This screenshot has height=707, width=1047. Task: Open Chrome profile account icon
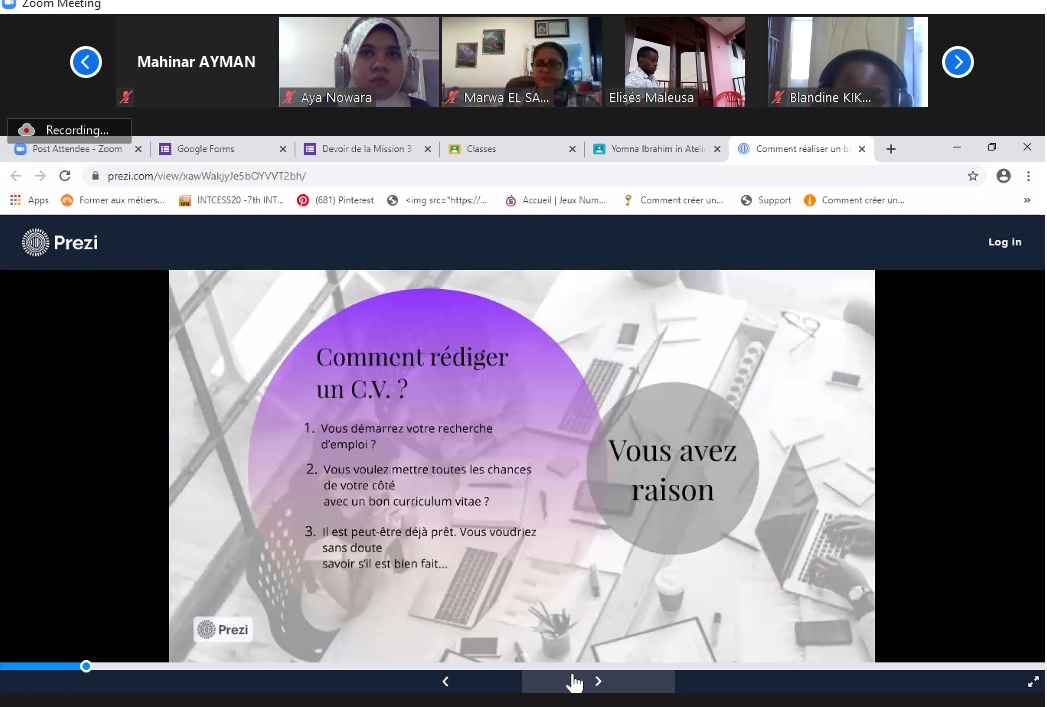click(1003, 176)
